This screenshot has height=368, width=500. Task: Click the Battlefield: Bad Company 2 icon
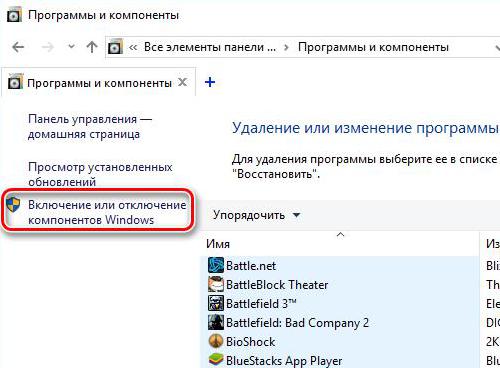coord(216,322)
